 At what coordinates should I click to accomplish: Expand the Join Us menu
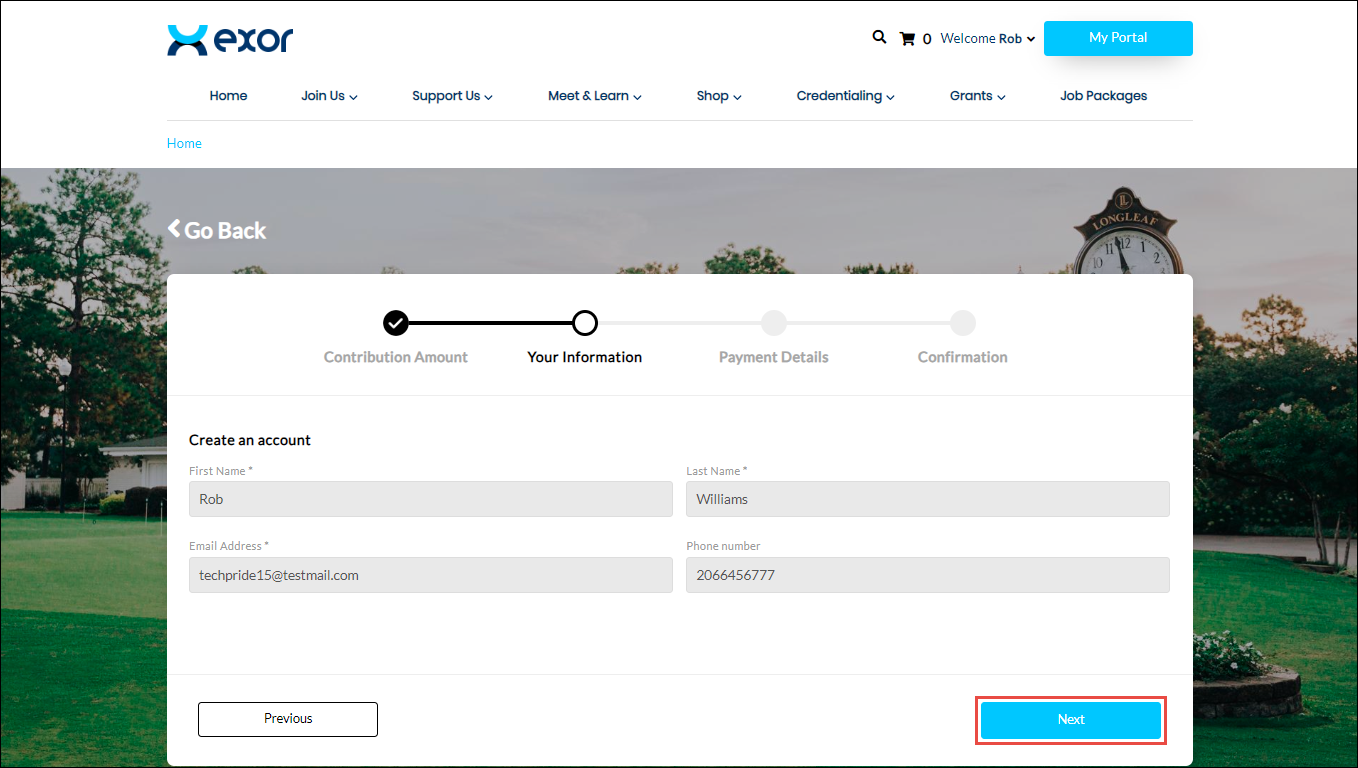pyautogui.click(x=329, y=96)
